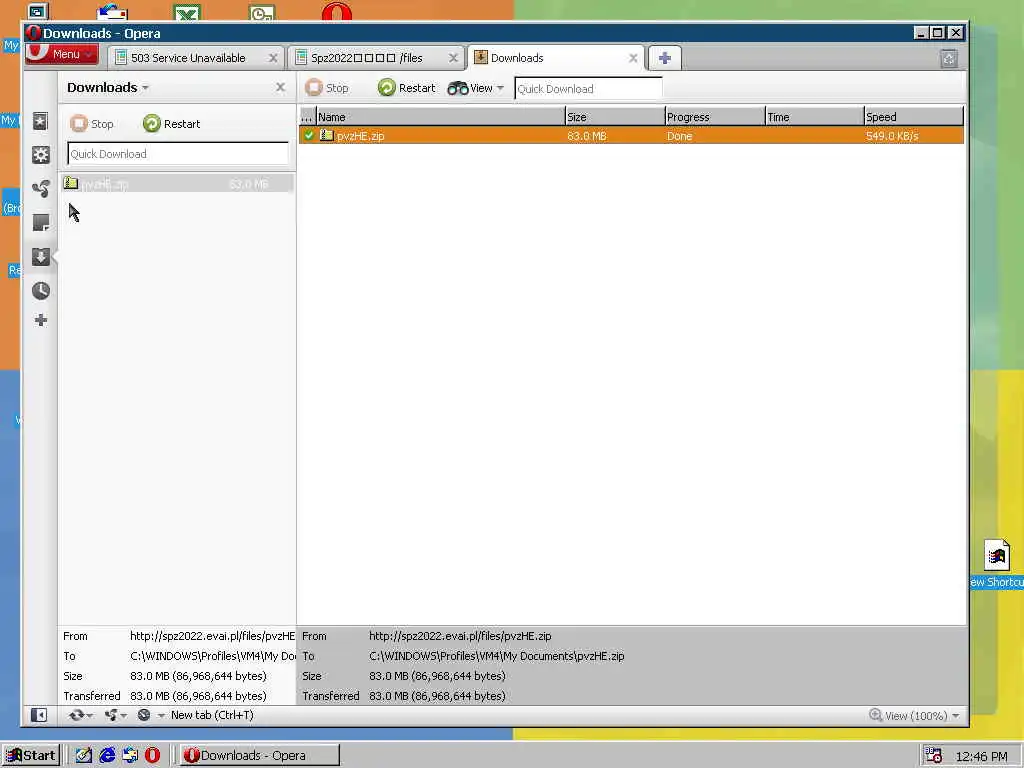Image resolution: width=1024 pixels, height=768 pixels.
Task: Close the 503 Service Unavailable tab
Action: (x=273, y=58)
